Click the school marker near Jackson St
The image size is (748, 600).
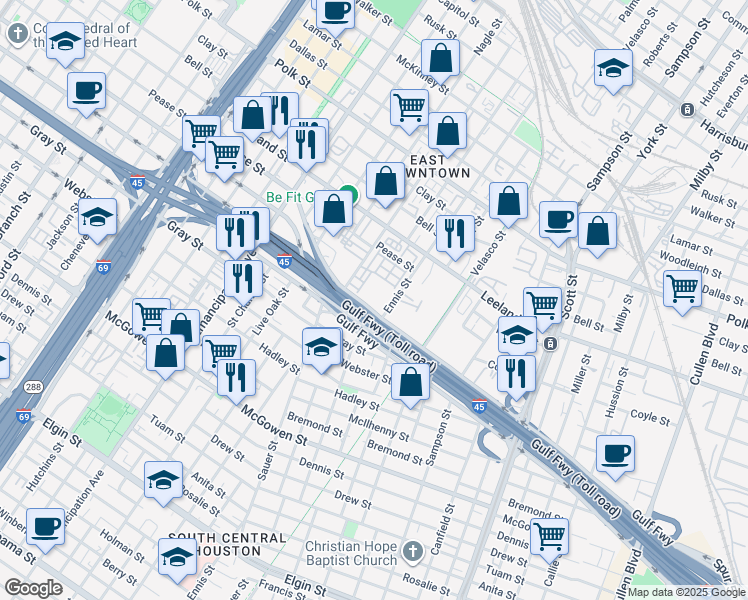coord(97,216)
